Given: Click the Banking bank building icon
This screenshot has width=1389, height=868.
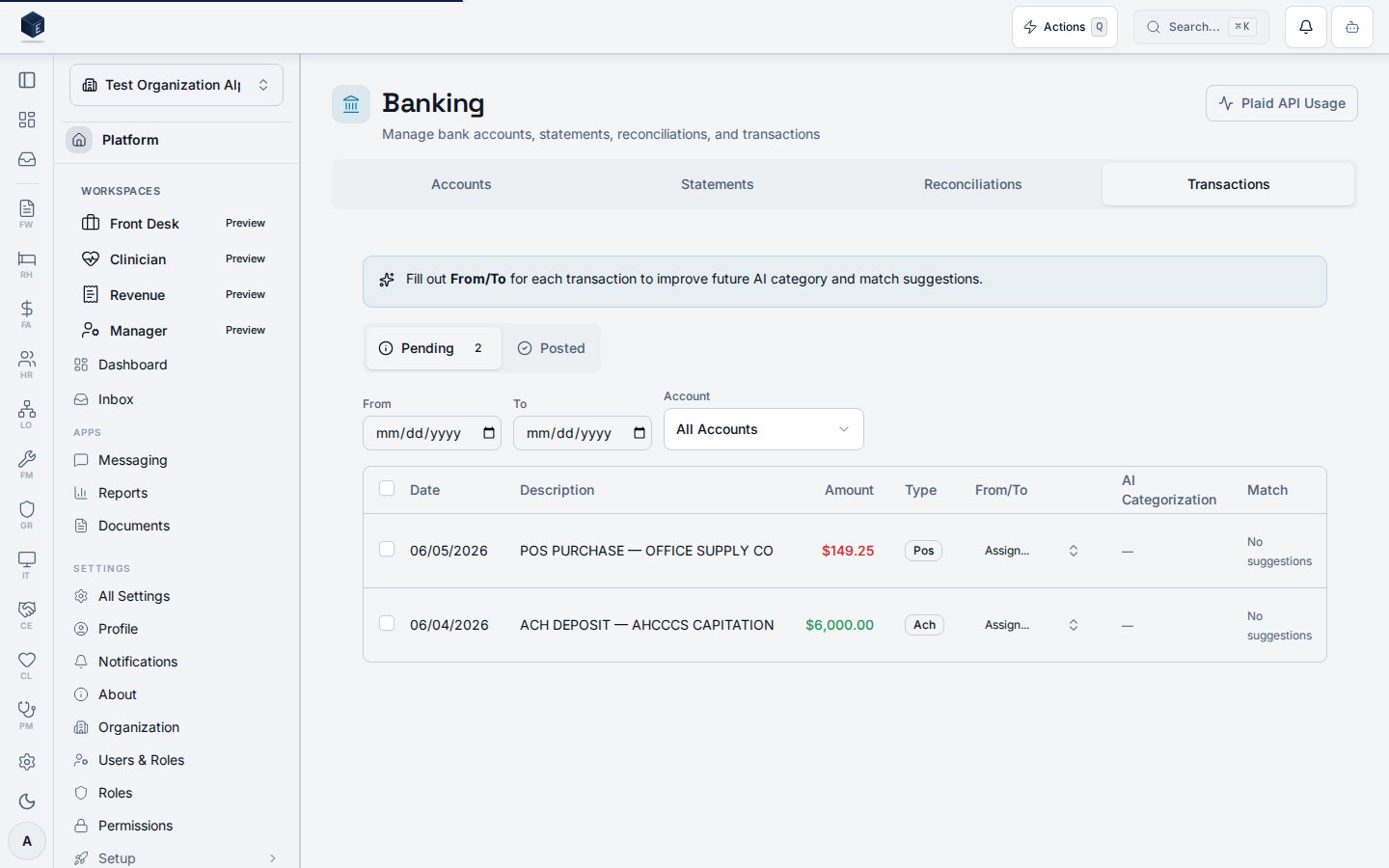Looking at the screenshot, I should (351, 104).
